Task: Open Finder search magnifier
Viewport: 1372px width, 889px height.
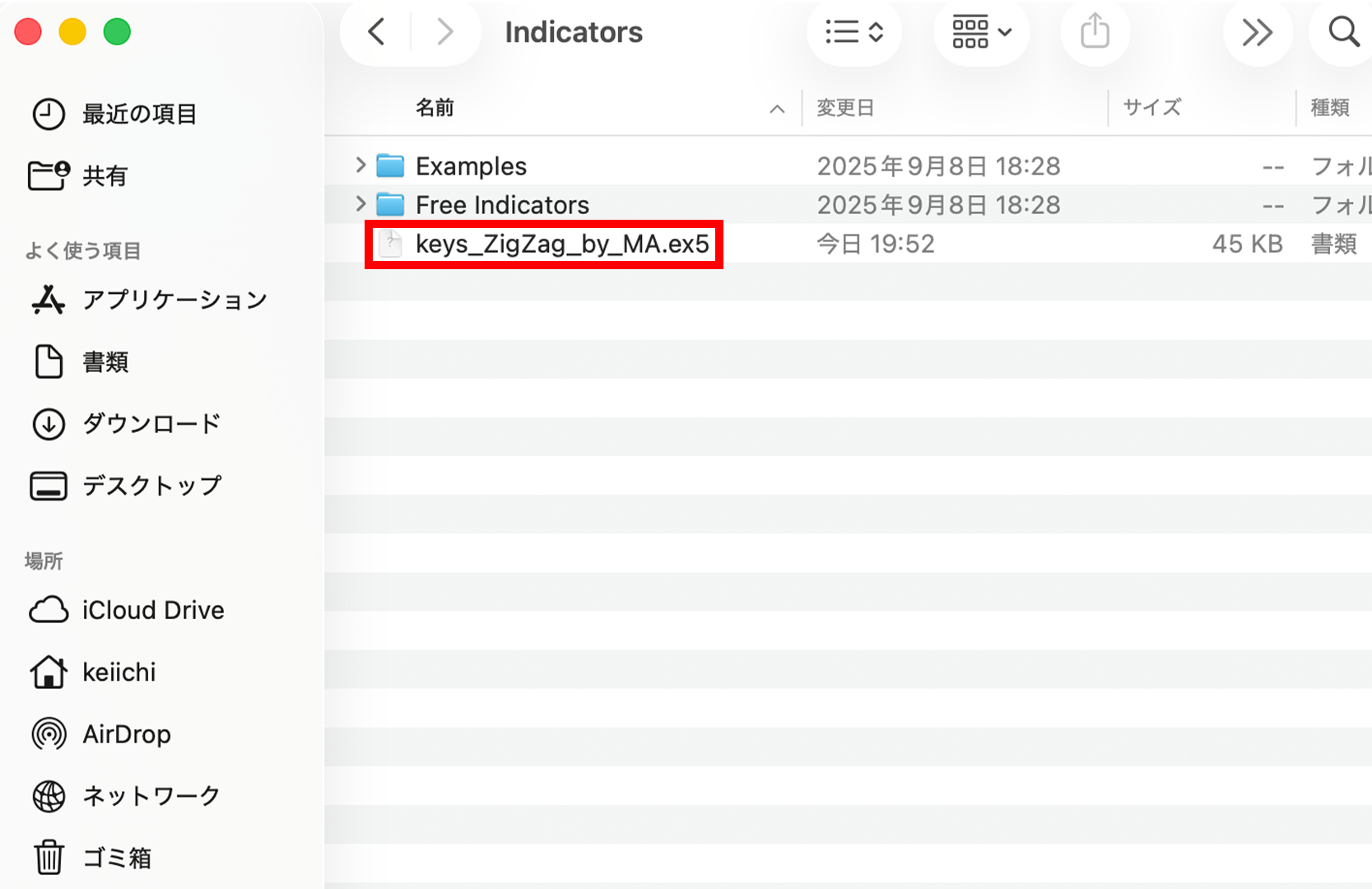Action: pyautogui.click(x=1343, y=33)
